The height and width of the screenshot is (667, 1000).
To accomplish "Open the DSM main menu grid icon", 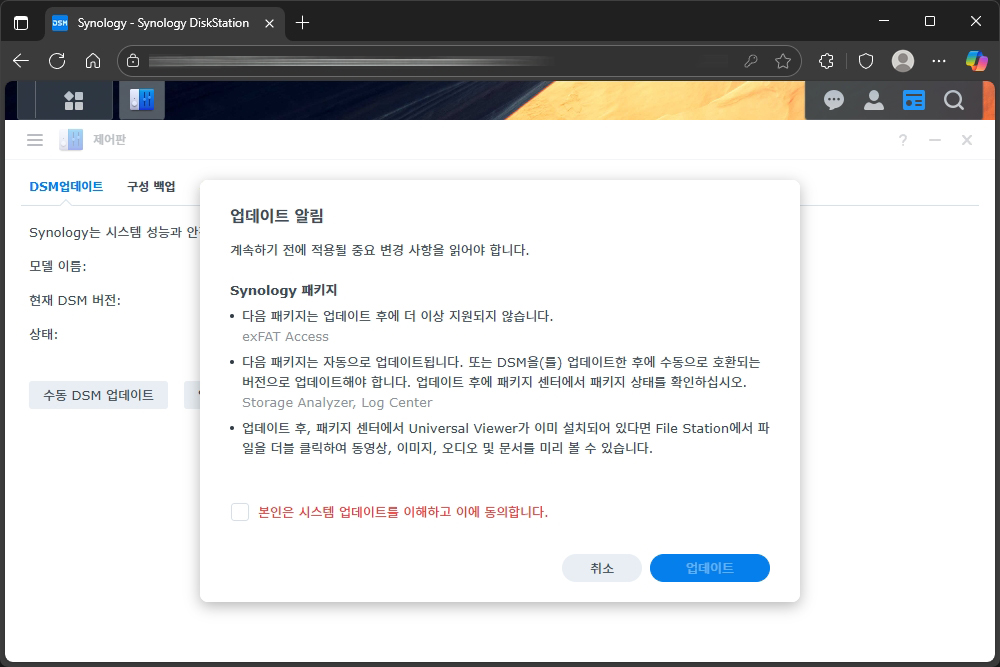I will [x=73, y=100].
